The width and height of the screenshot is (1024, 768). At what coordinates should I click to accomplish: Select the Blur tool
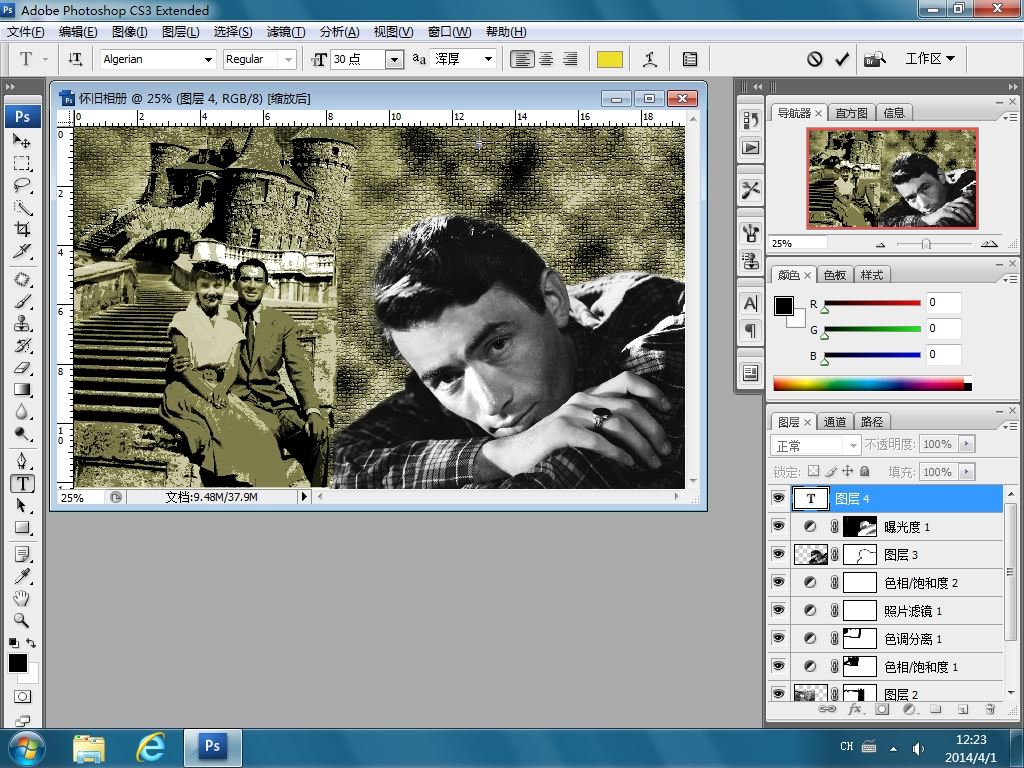pos(22,412)
